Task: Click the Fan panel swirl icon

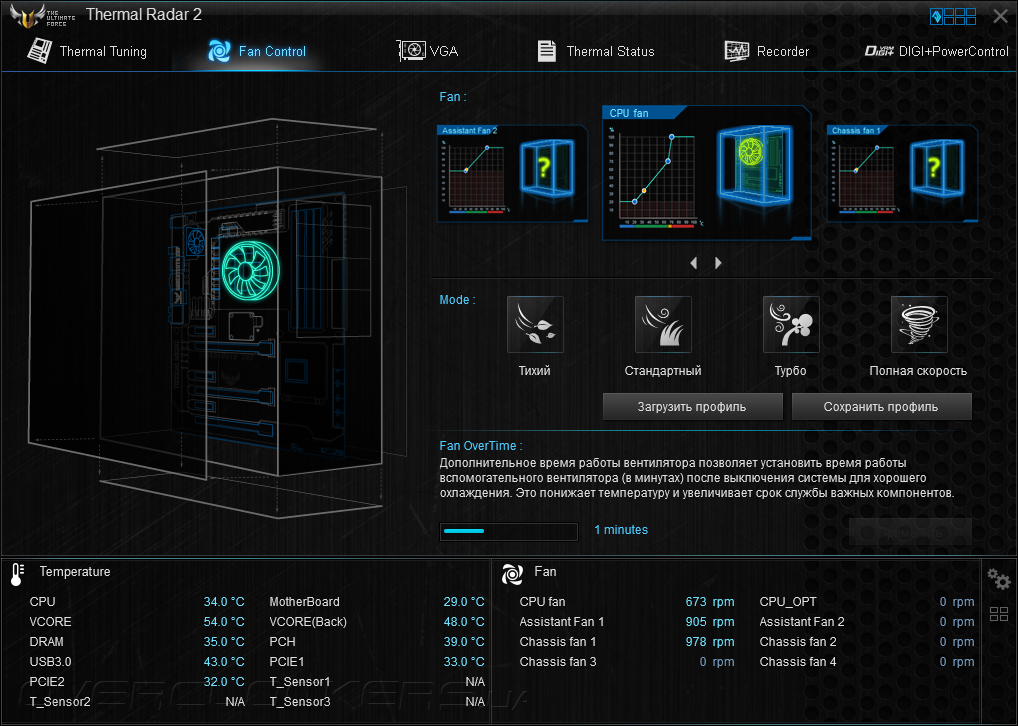Action: pyautogui.click(x=512, y=574)
